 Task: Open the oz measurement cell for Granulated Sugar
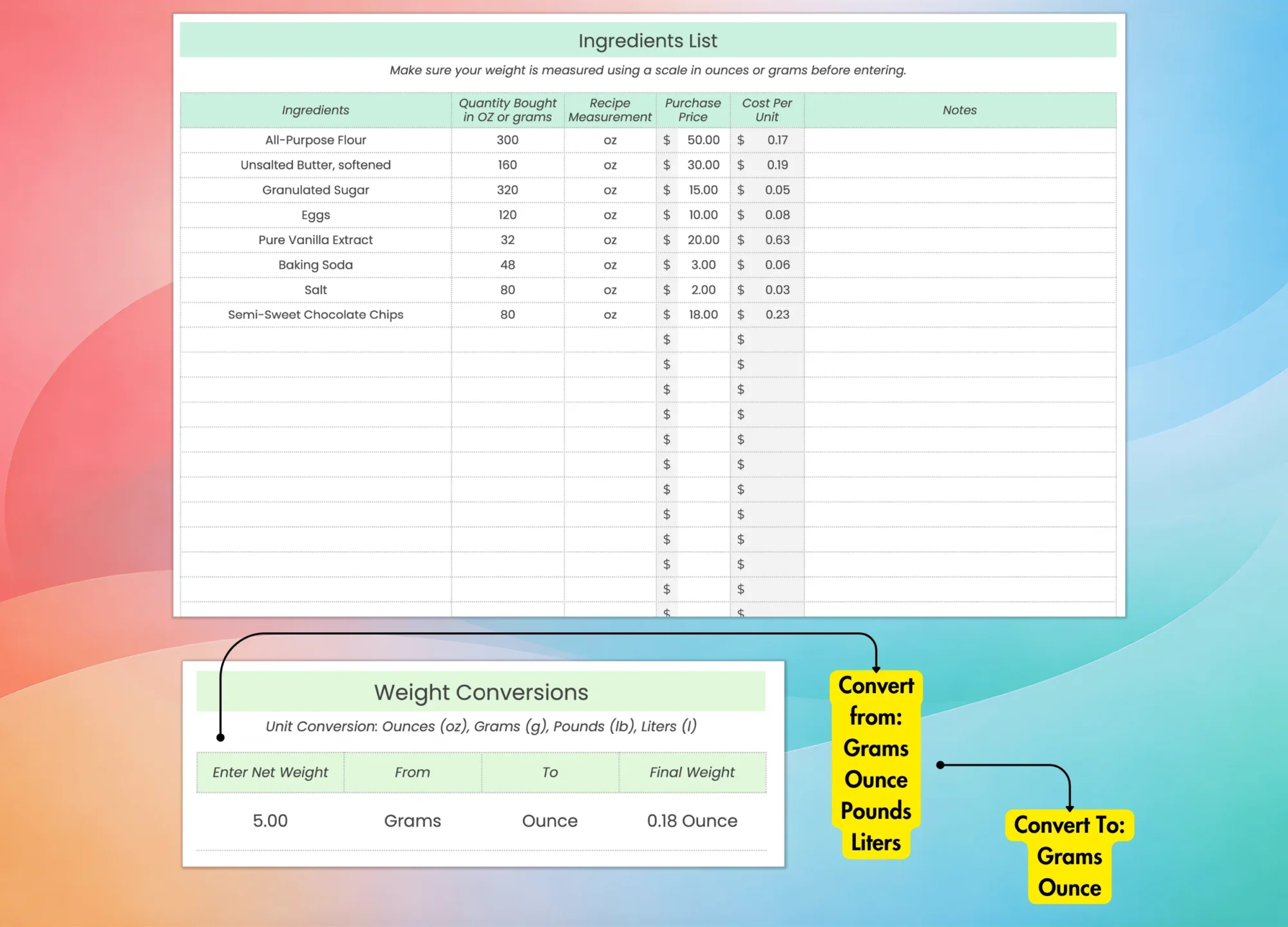pyautogui.click(x=610, y=190)
